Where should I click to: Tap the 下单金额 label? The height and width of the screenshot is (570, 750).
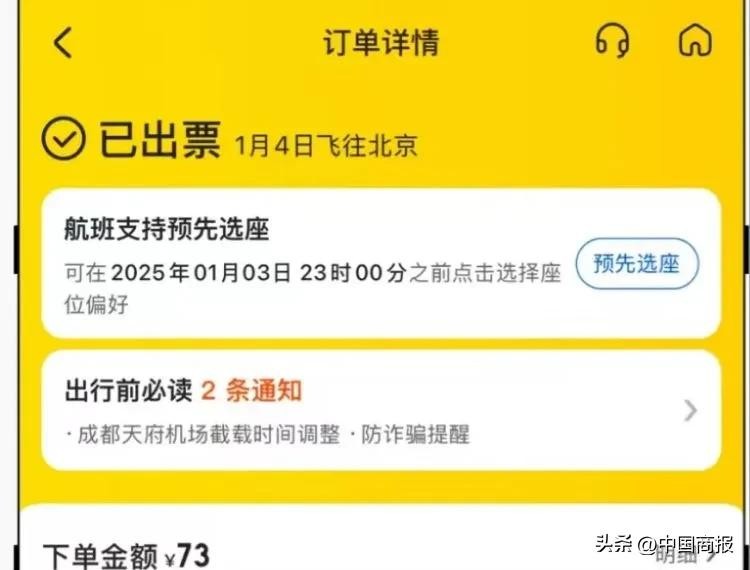pyautogui.click(x=100, y=556)
